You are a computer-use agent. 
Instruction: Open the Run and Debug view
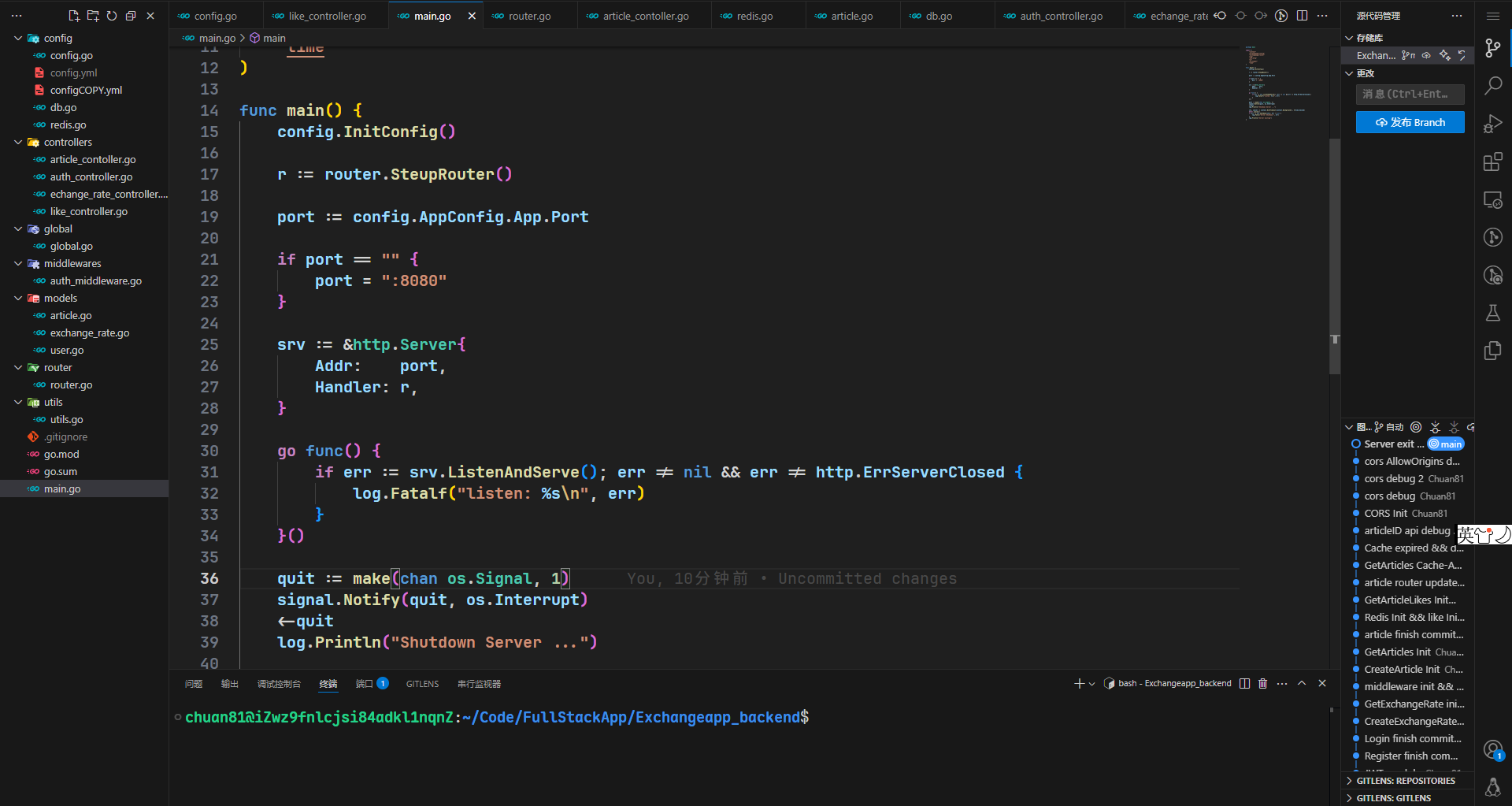[x=1492, y=124]
